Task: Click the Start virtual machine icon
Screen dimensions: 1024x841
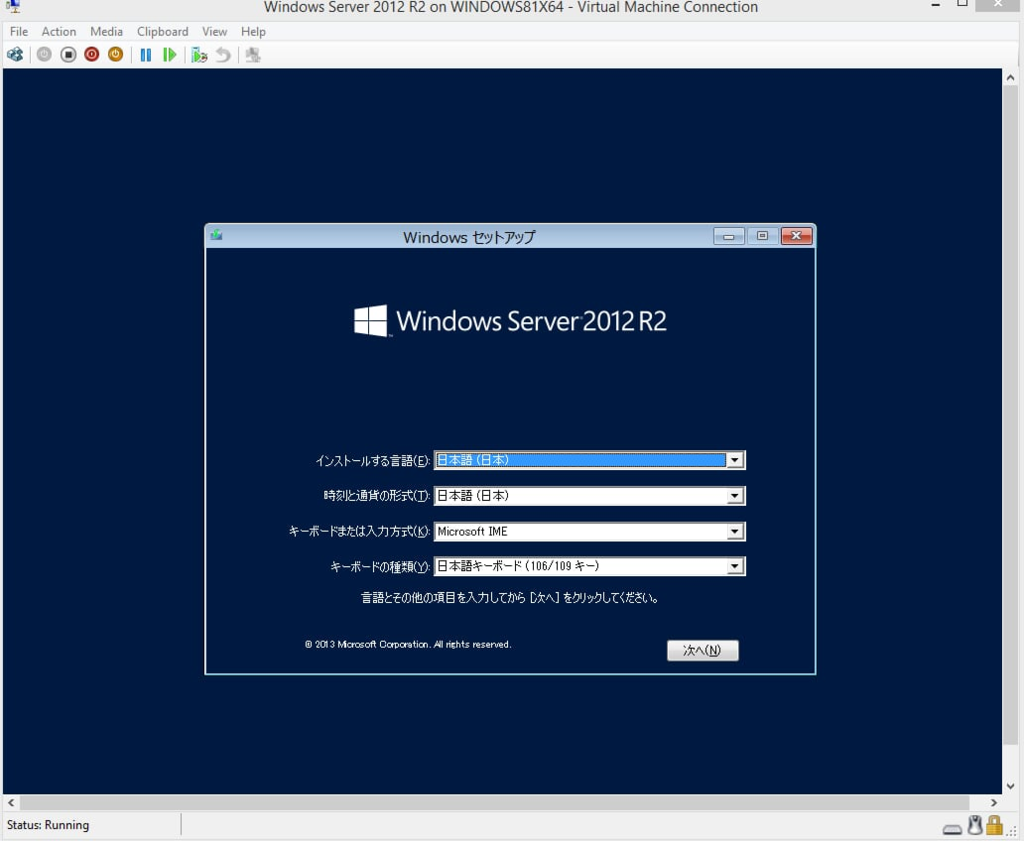Action: [44, 55]
